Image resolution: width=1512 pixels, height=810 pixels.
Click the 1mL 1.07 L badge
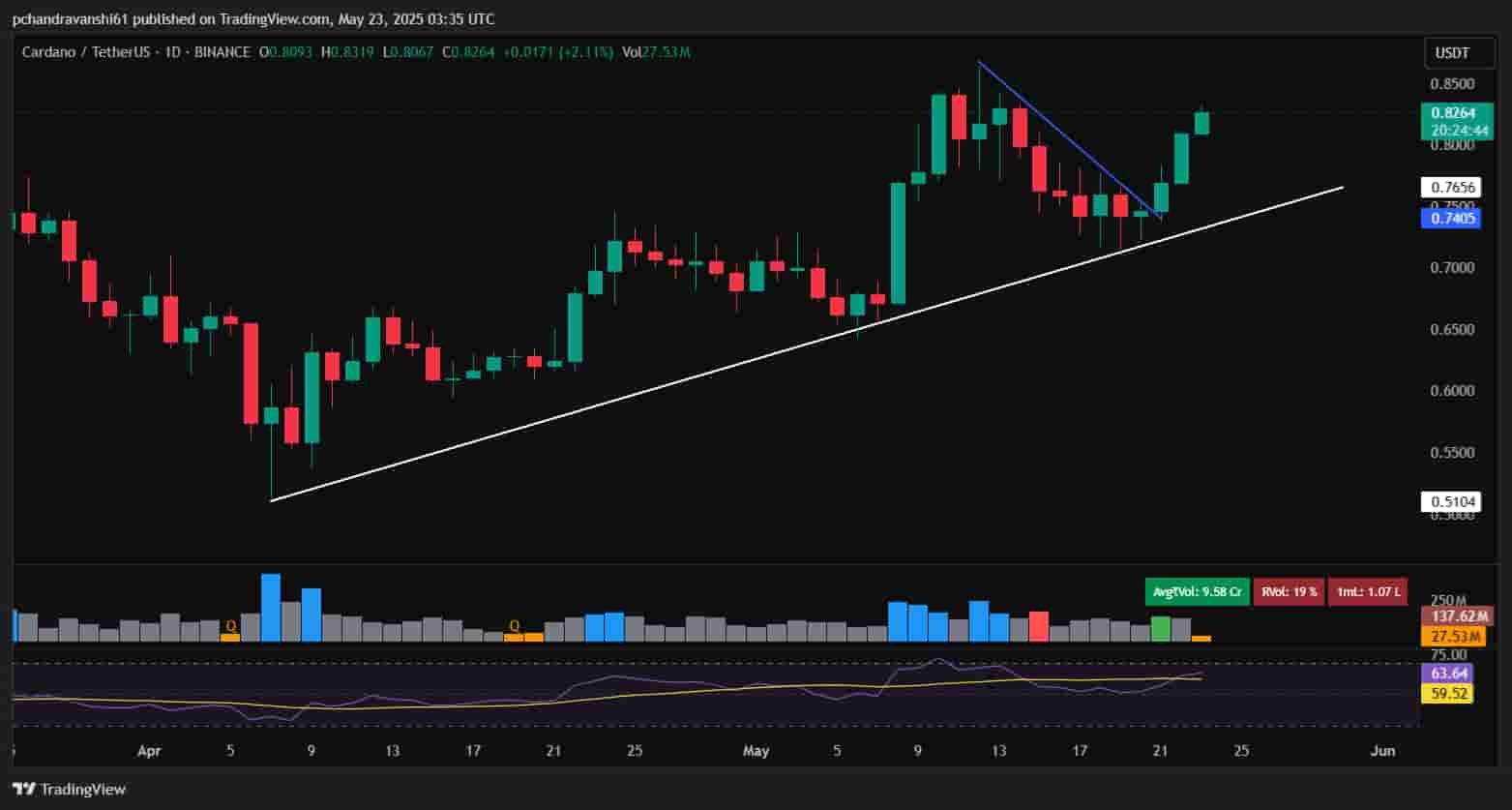(x=1366, y=591)
